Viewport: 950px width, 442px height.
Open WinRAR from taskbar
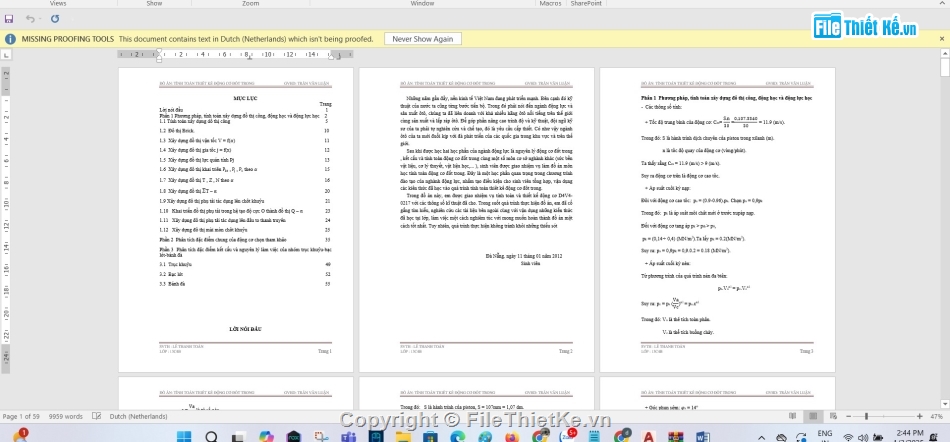[x=675, y=436]
